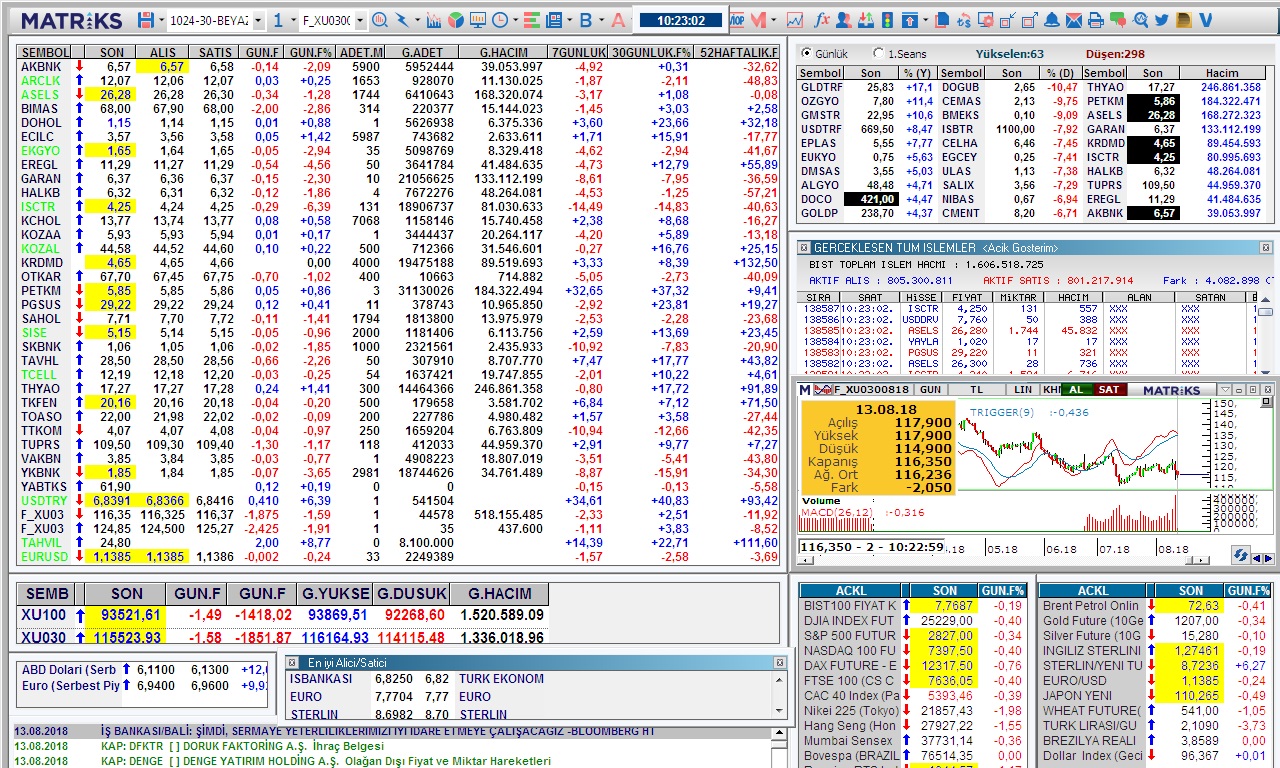Click the blue clock icon
The width and height of the screenshot is (1280, 768).
[500, 20]
